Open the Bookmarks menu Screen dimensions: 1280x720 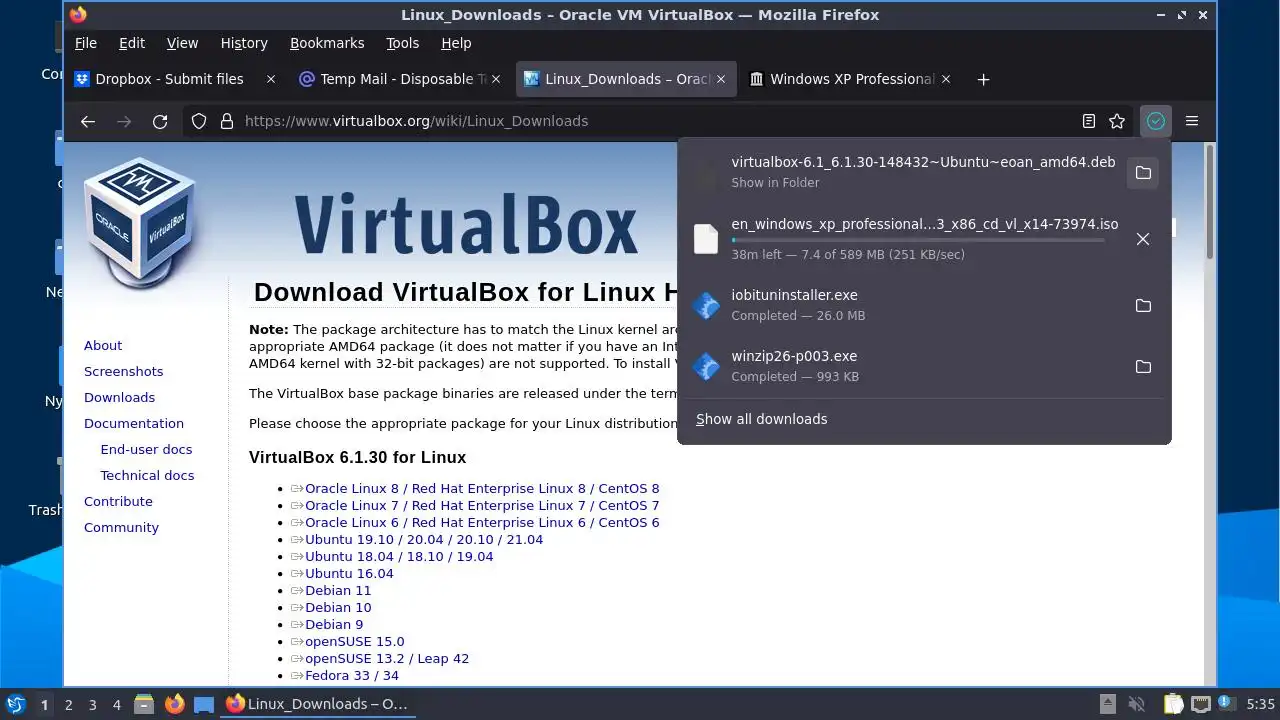(327, 43)
